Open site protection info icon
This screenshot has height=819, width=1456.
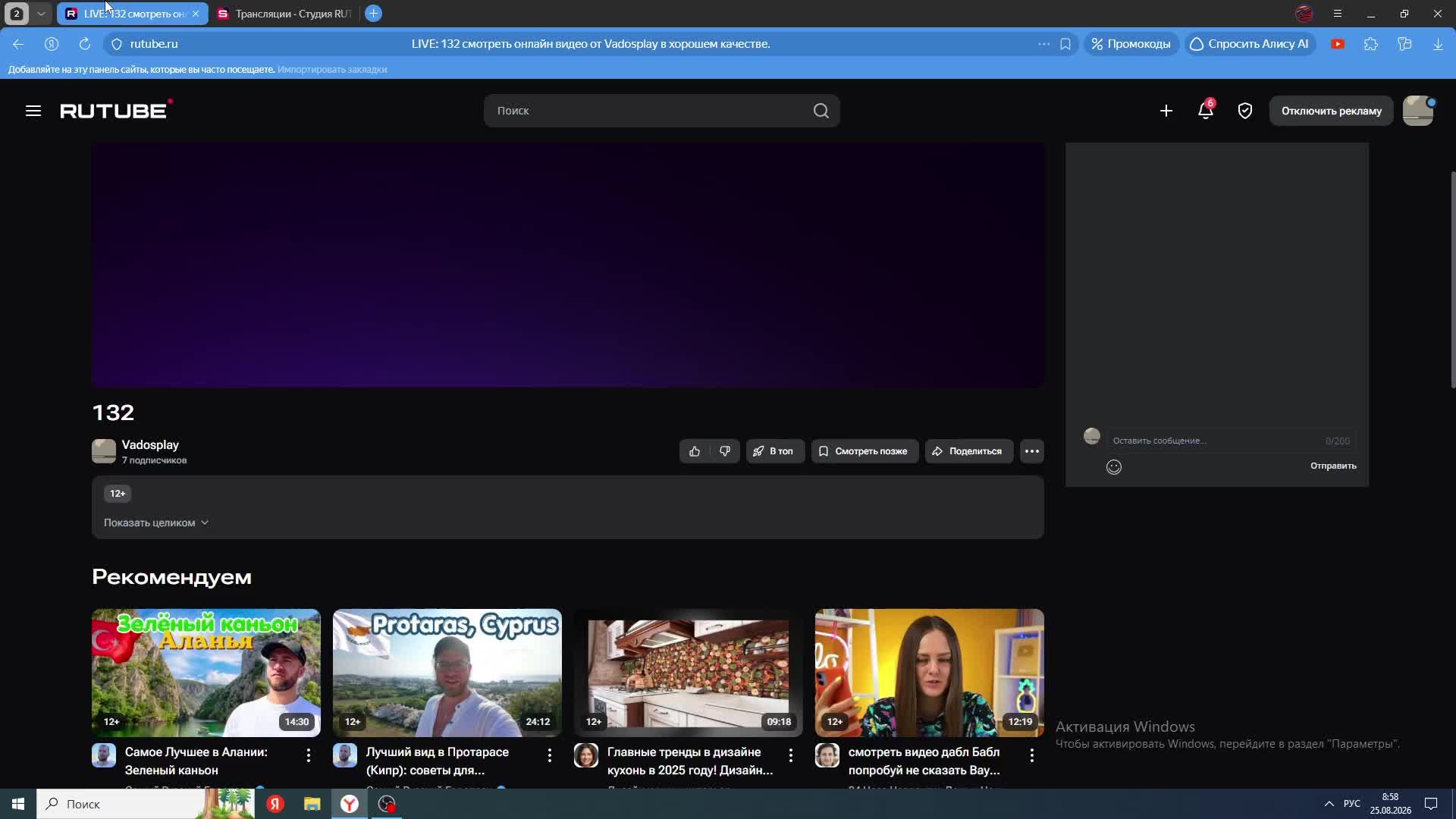[x=117, y=44]
